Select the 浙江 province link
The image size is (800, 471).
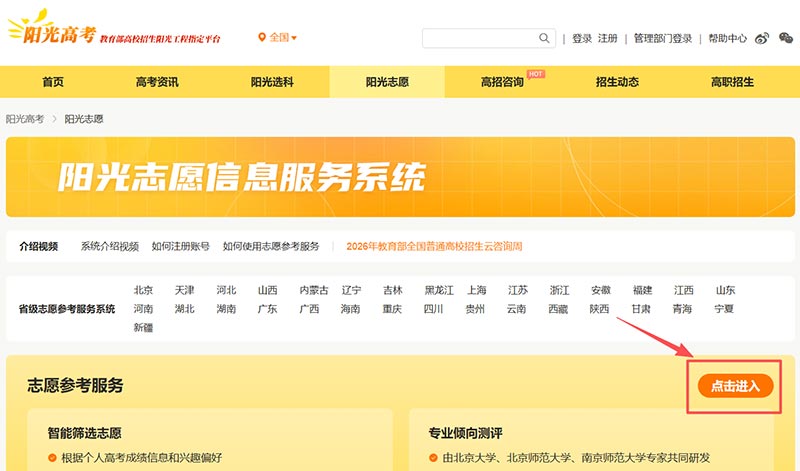559,290
